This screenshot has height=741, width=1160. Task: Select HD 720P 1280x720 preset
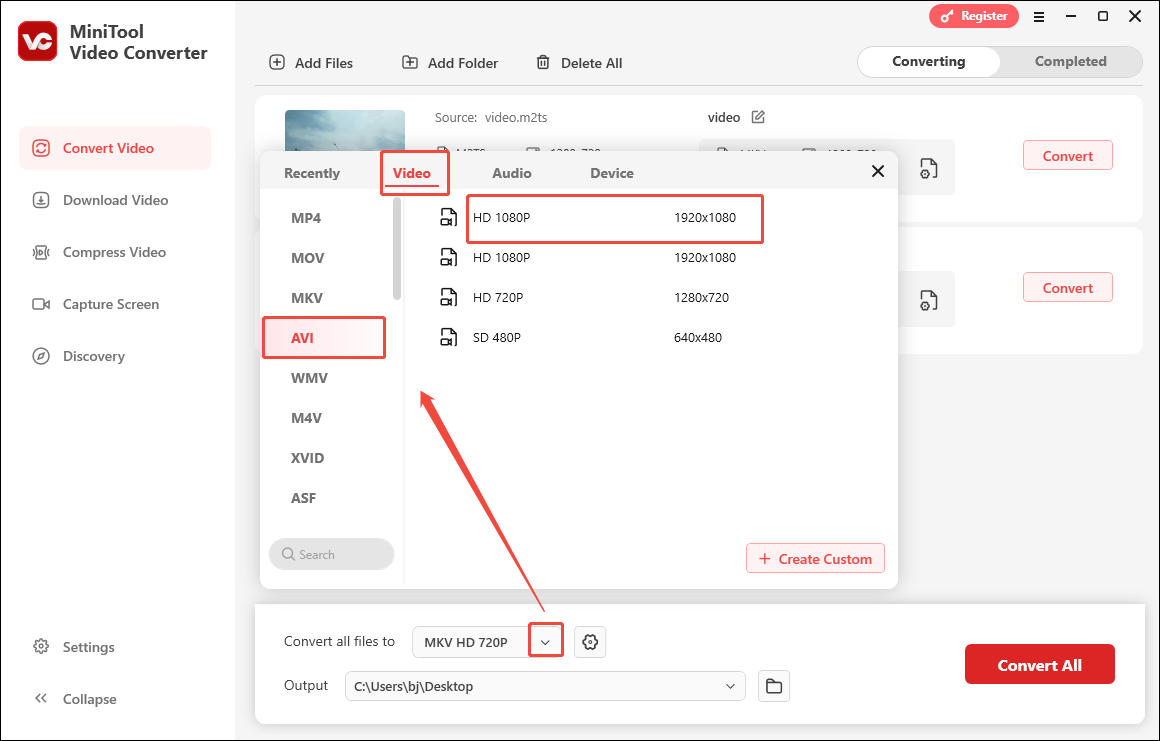[599, 297]
